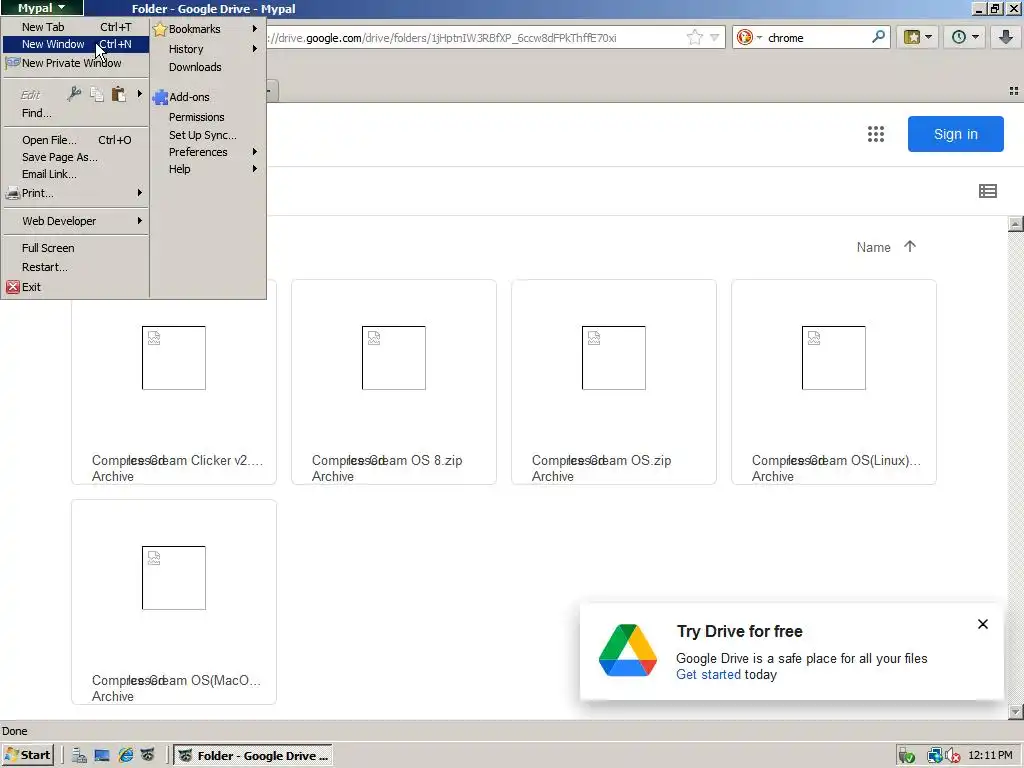
Task: Select Folder - Google Drive taskbar button
Action: [x=253, y=756]
